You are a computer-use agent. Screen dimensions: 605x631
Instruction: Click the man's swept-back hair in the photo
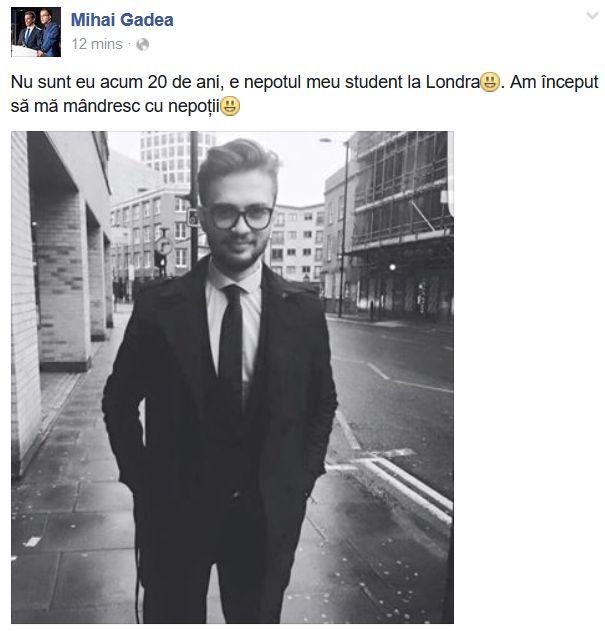pyautogui.click(x=237, y=165)
